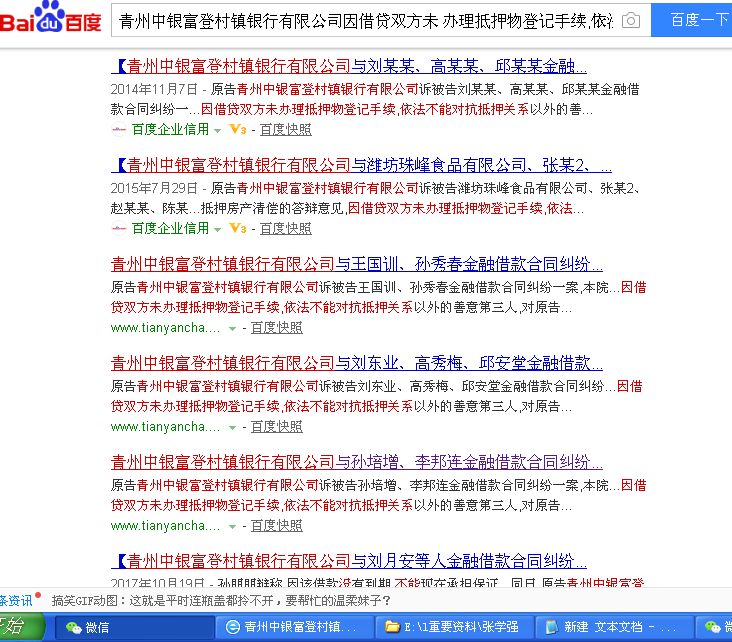Switch to 微信 taskbar window
This screenshot has height=642, width=732.
click(x=133, y=627)
